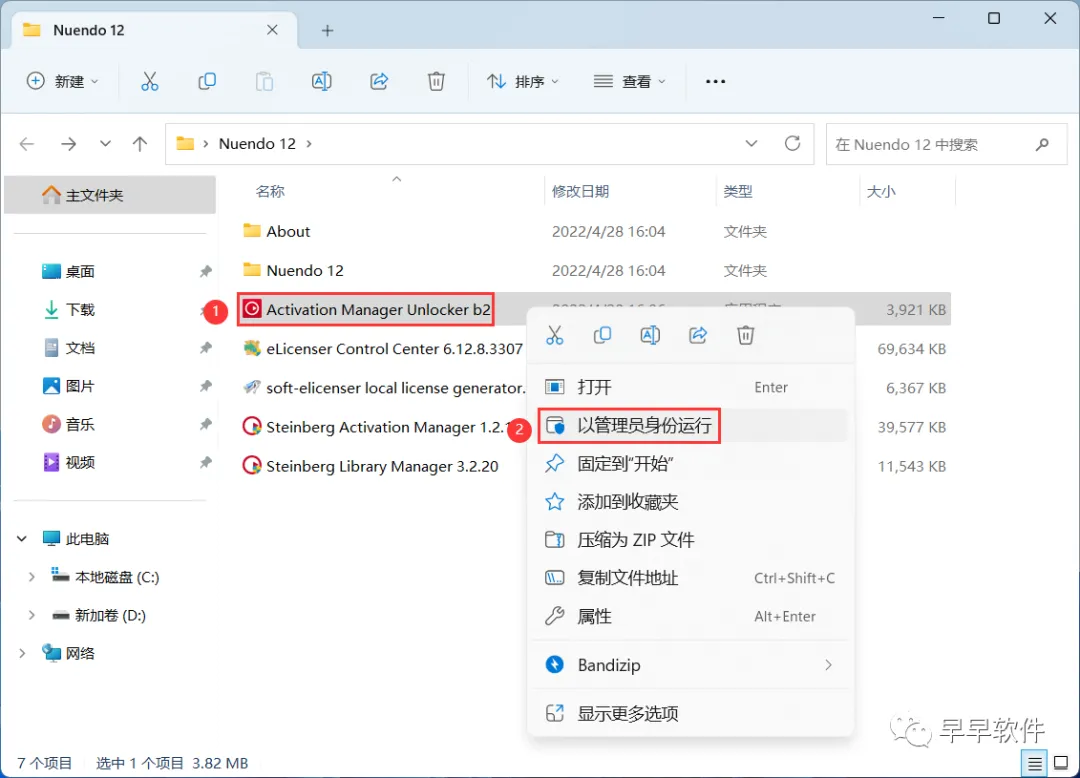Click the Nuendo 12 breadcrumb in address bar
This screenshot has height=778, width=1080.
pyautogui.click(x=257, y=144)
